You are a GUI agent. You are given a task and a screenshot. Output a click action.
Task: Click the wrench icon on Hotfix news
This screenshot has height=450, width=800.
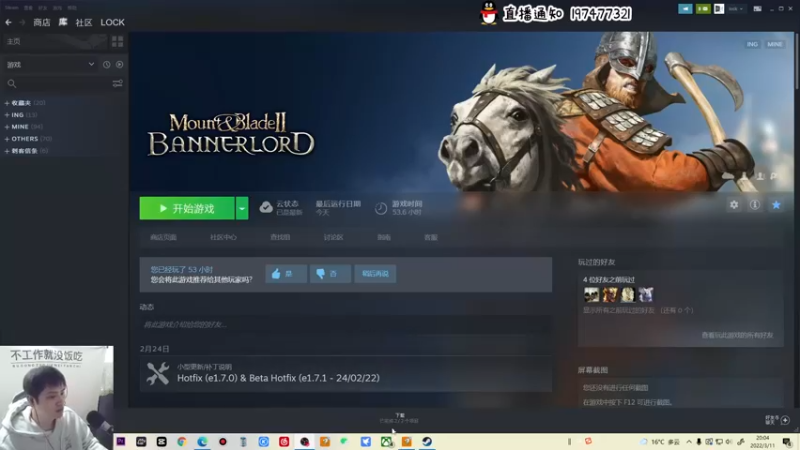point(158,373)
